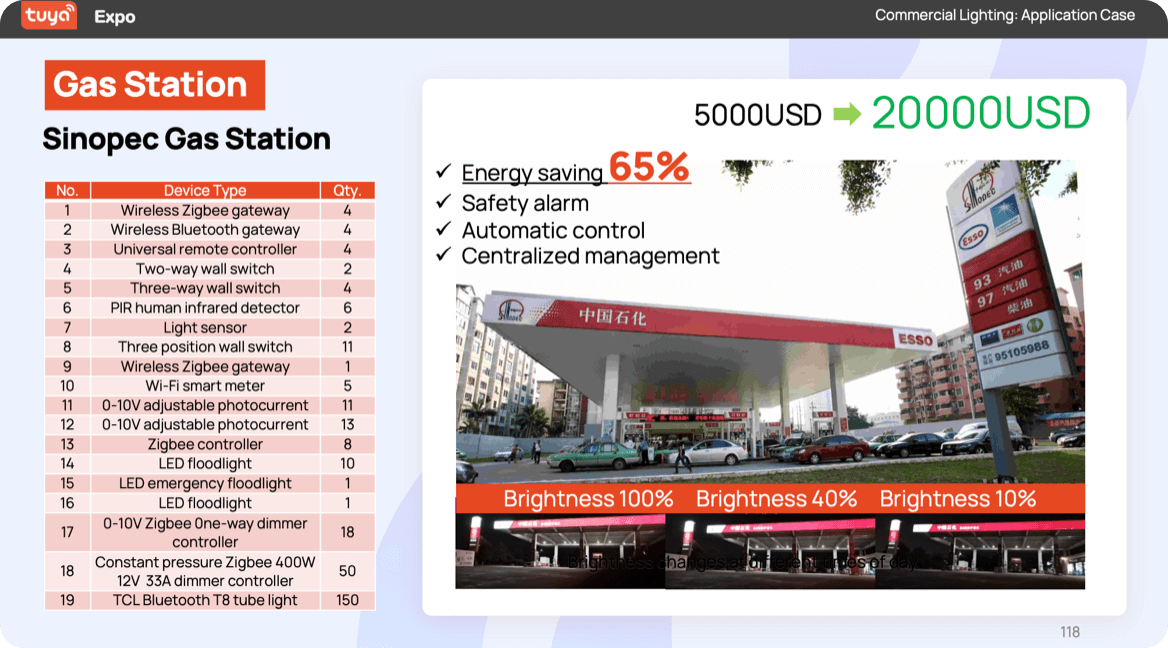The image size is (1168, 648).
Task: Click the Brightness 40% label
Action: click(776, 498)
